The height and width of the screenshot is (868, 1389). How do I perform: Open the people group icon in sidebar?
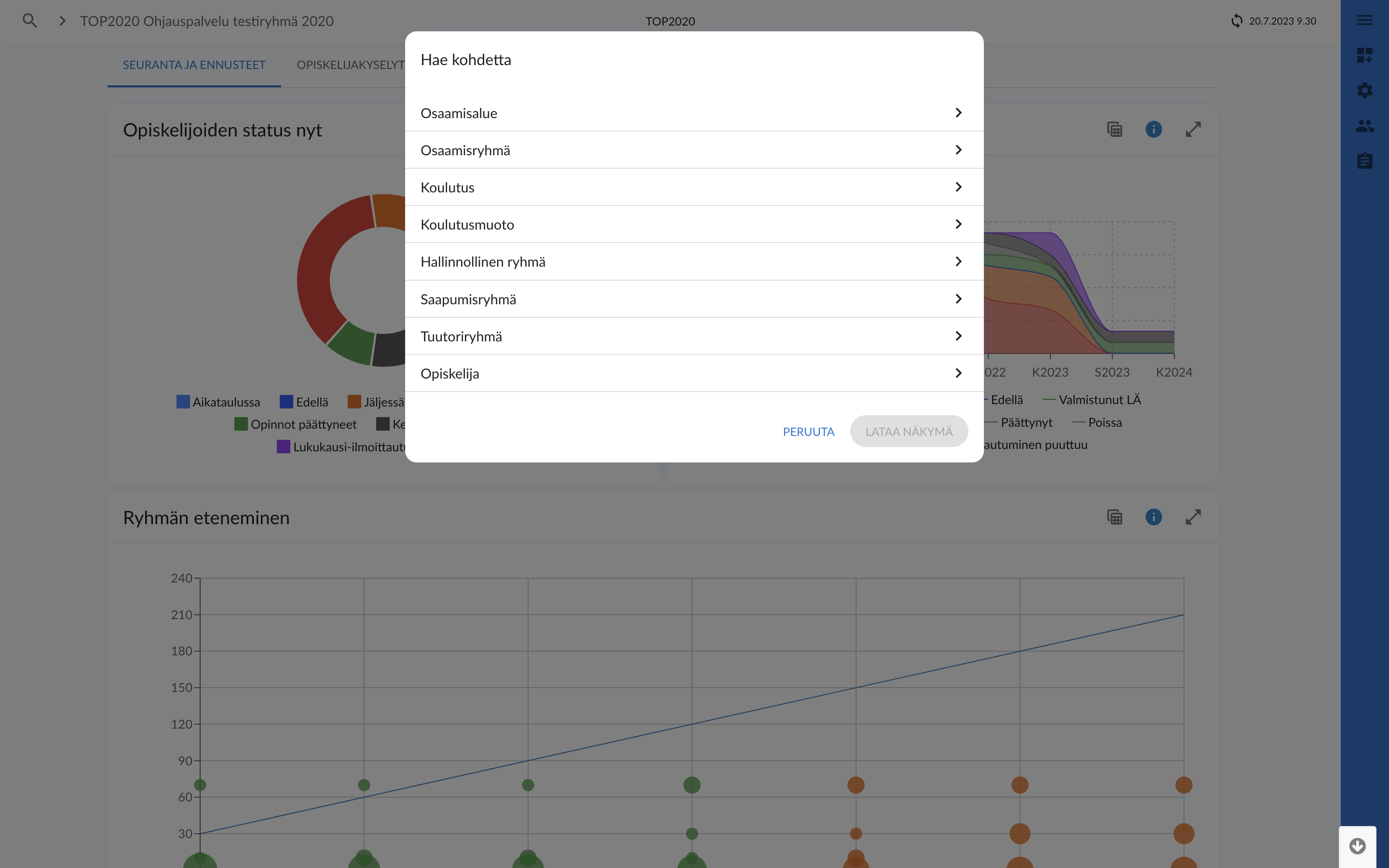pyautogui.click(x=1364, y=126)
